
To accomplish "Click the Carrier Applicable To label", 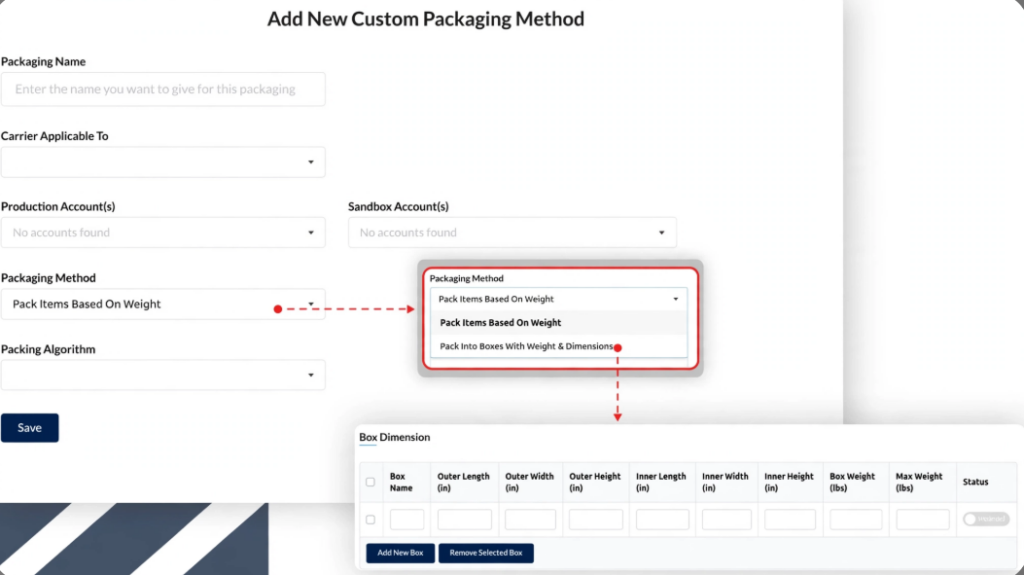I will pos(55,136).
